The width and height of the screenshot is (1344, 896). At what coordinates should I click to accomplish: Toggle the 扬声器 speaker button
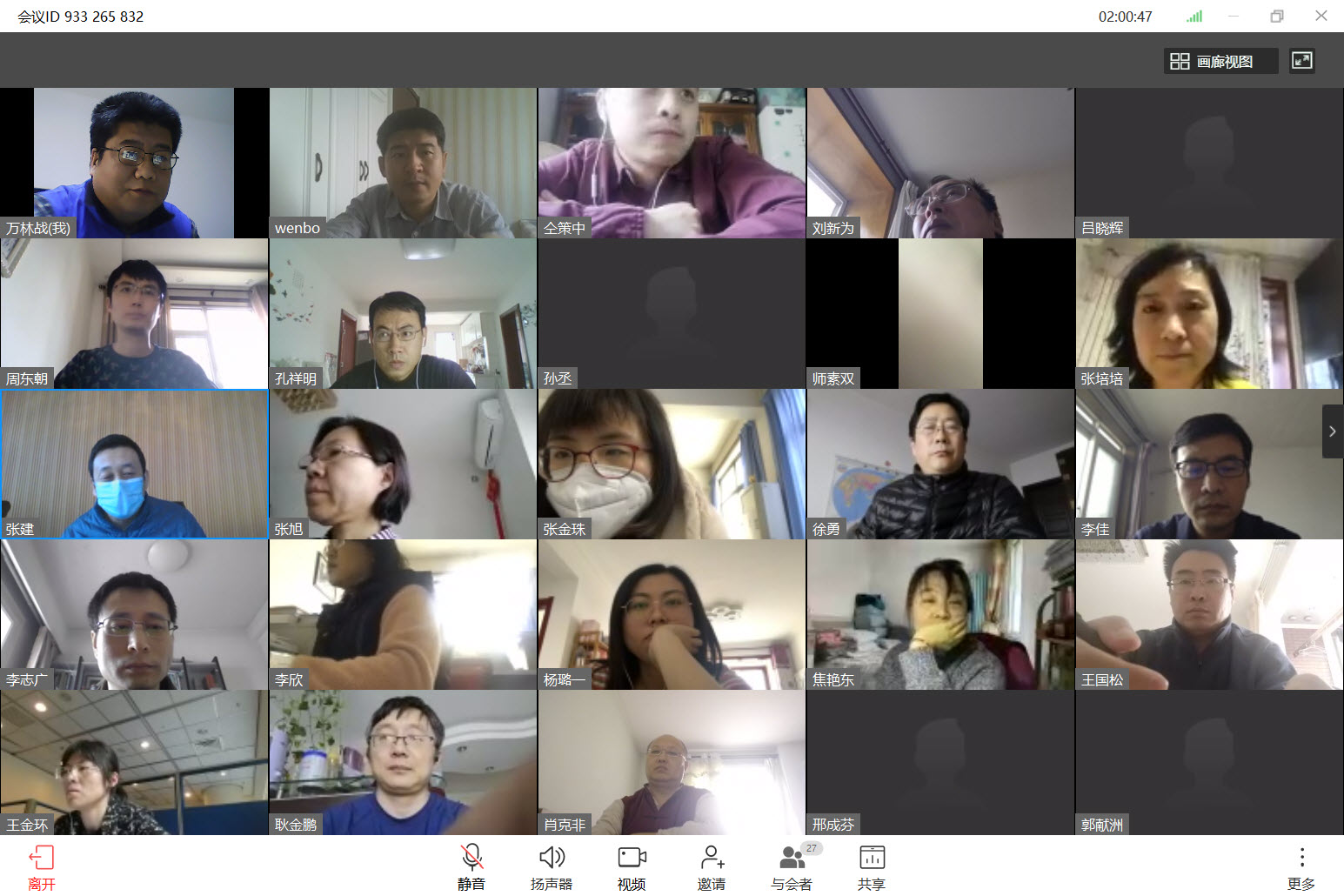click(552, 859)
